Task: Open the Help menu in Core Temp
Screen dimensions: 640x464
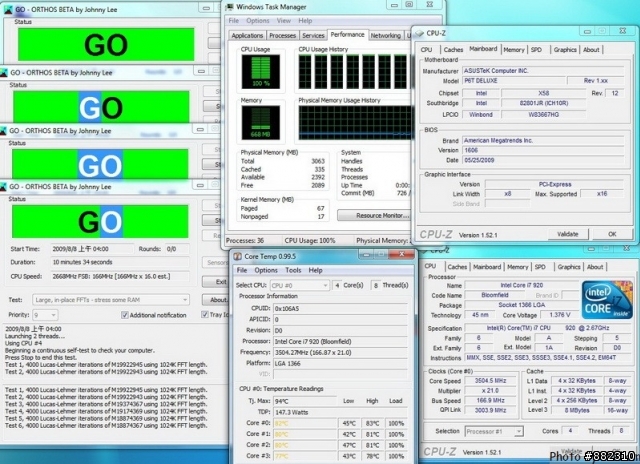Action: pyautogui.click(x=315, y=270)
